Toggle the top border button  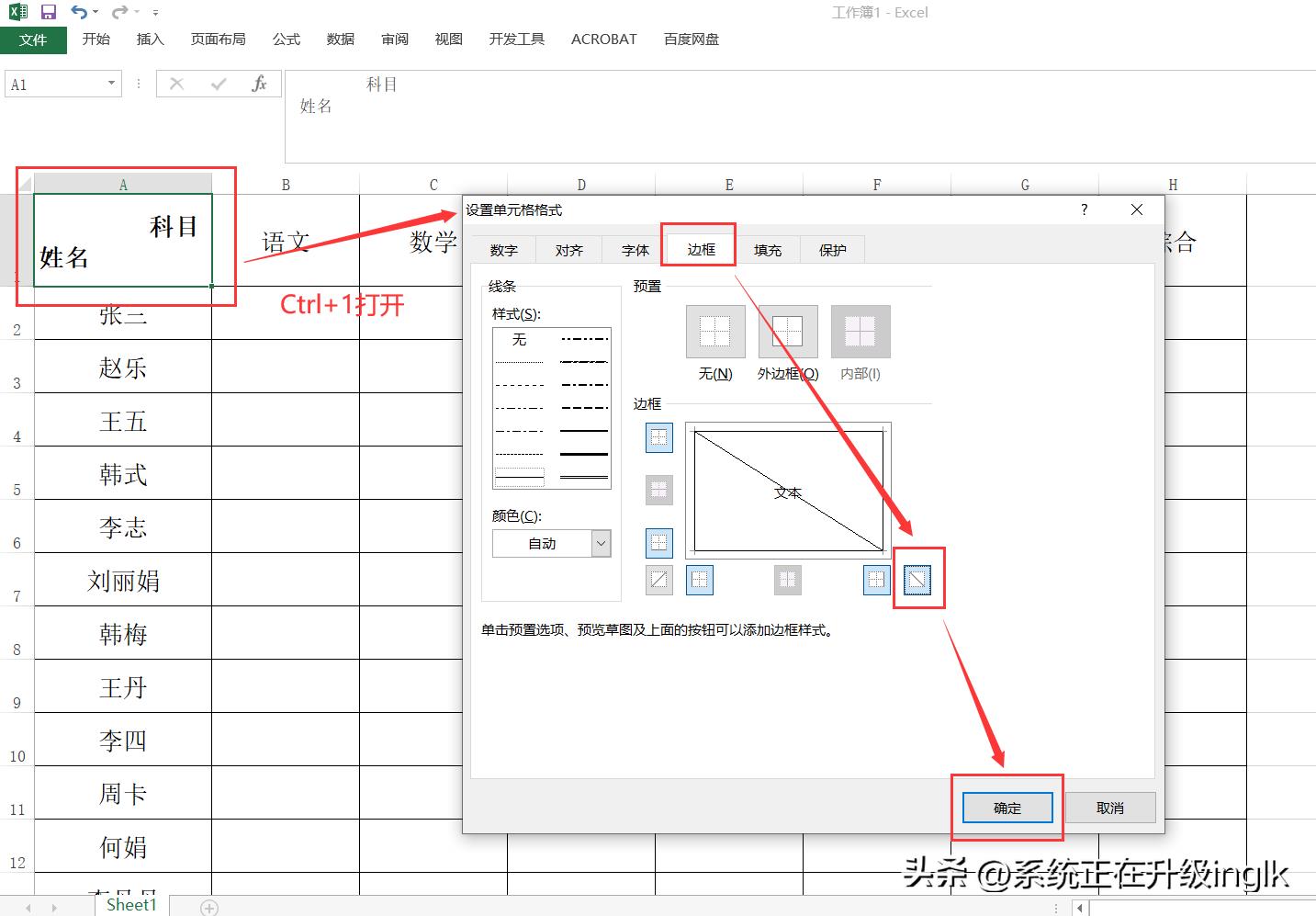pos(658,438)
